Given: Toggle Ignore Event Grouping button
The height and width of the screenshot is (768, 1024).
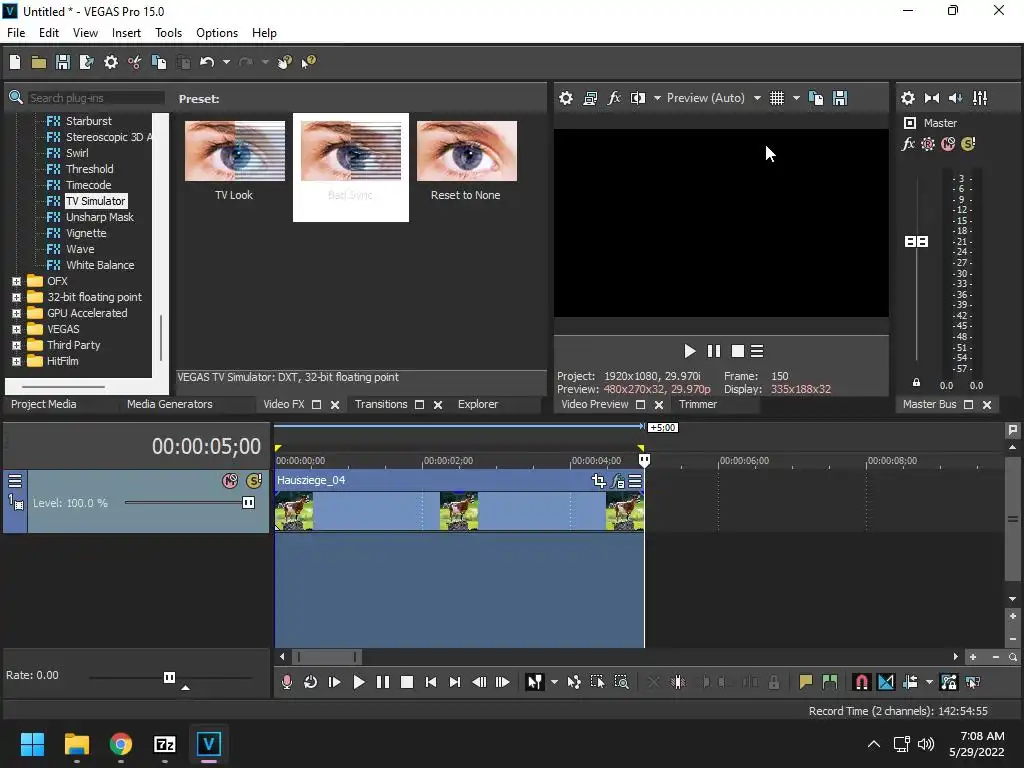Looking at the screenshot, I should coord(973,682).
